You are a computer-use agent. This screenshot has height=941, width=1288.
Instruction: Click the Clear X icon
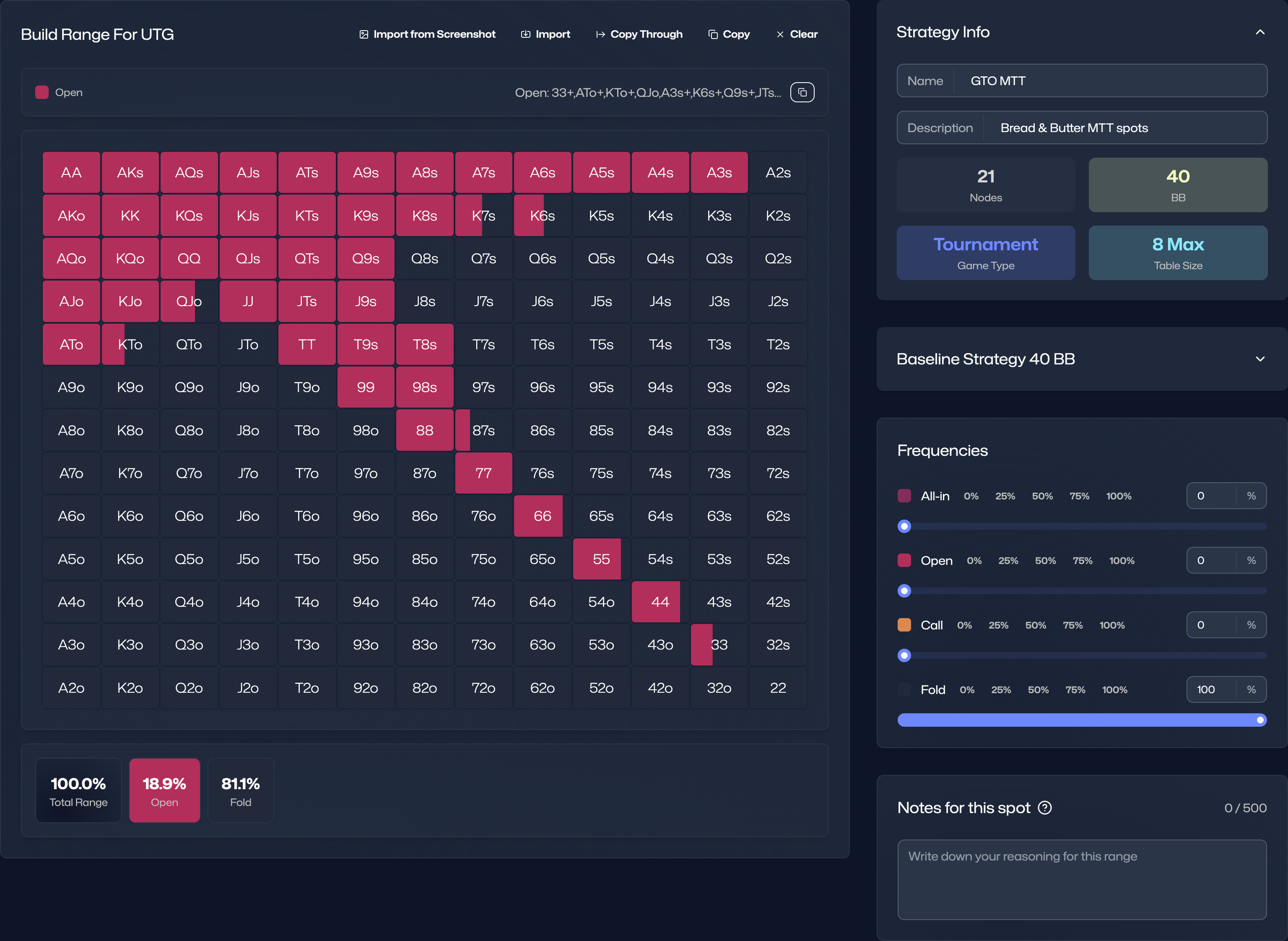[780, 34]
